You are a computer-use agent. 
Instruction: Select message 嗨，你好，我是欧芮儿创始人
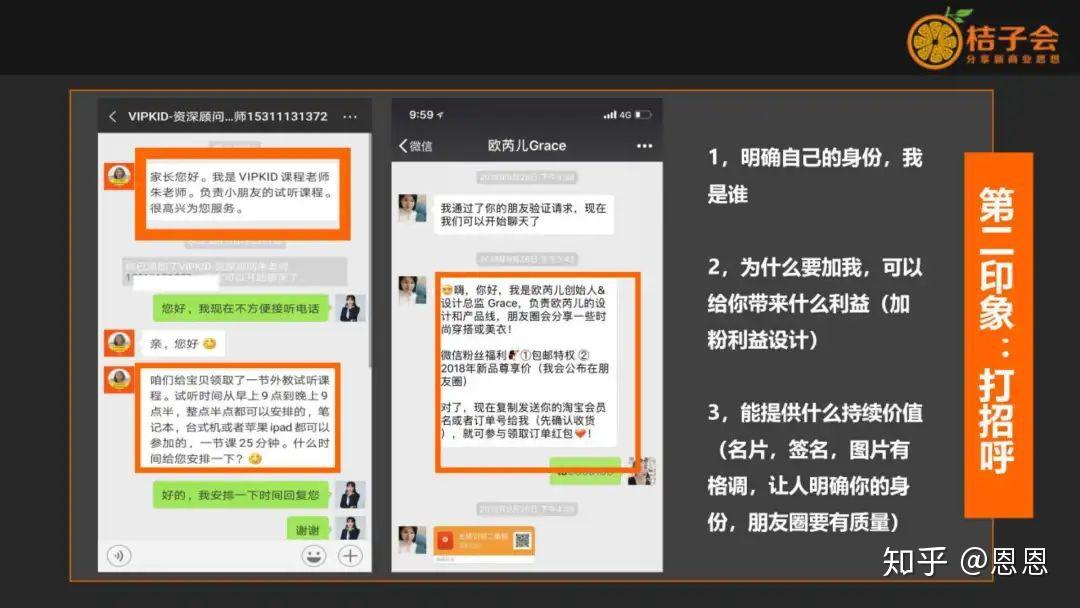click(x=526, y=361)
